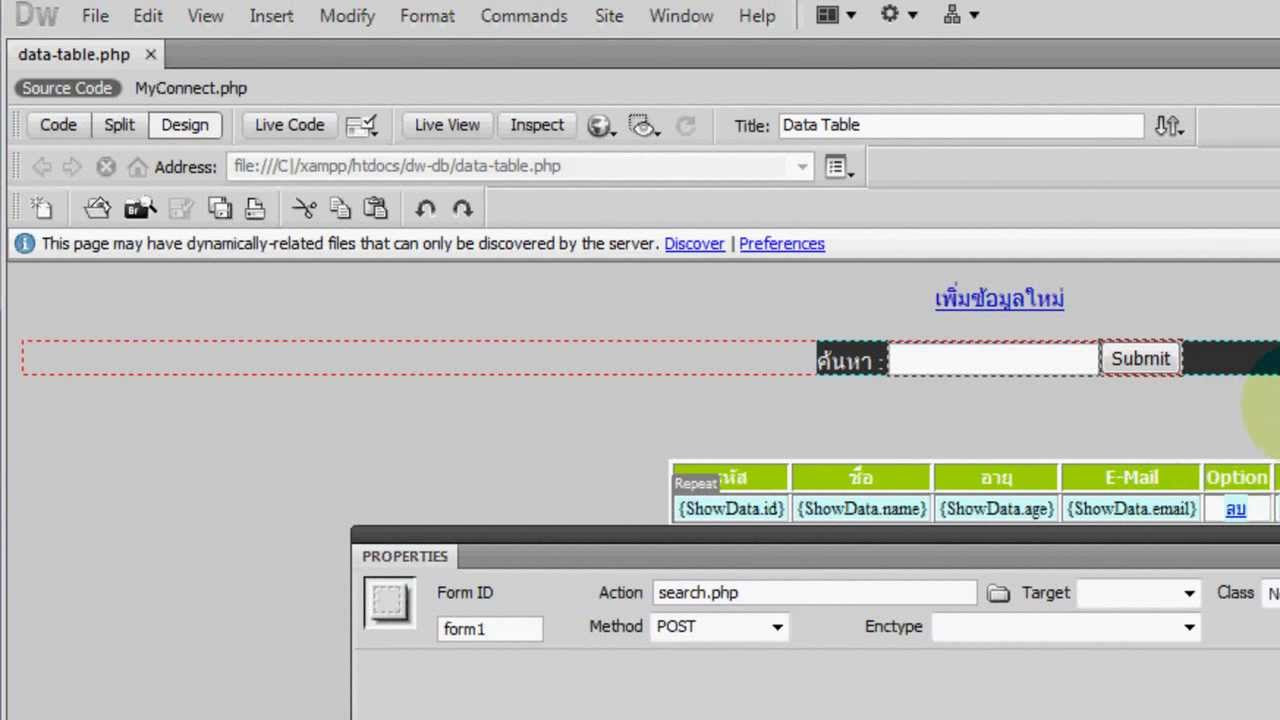This screenshot has height=720, width=1280.
Task: Open the Commands menu
Action: click(524, 16)
